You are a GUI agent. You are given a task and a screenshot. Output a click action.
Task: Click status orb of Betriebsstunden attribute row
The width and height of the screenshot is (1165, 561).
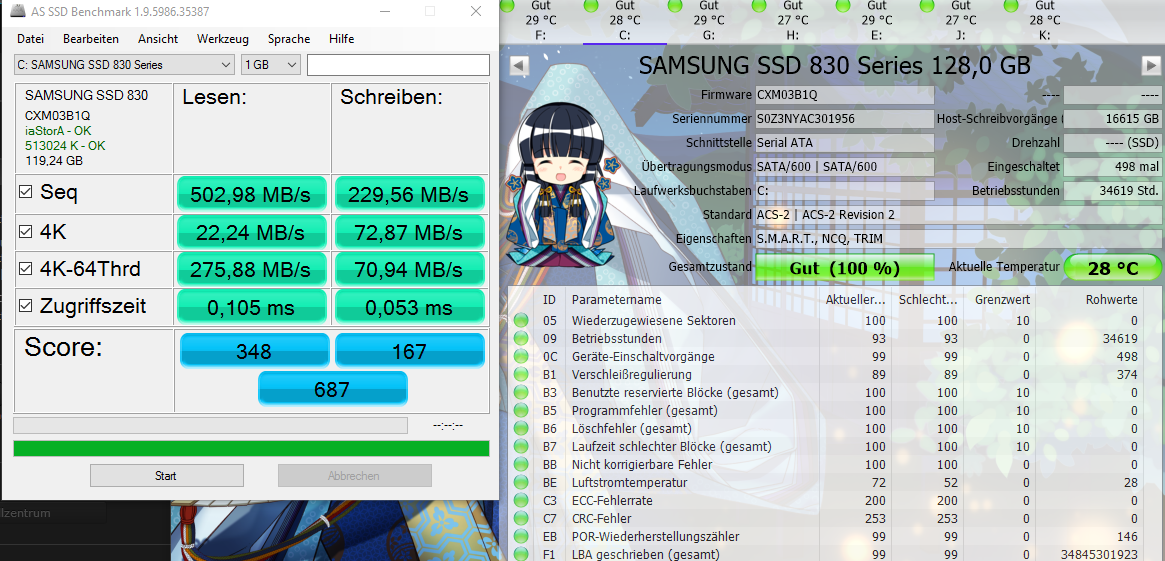point(521,339)
